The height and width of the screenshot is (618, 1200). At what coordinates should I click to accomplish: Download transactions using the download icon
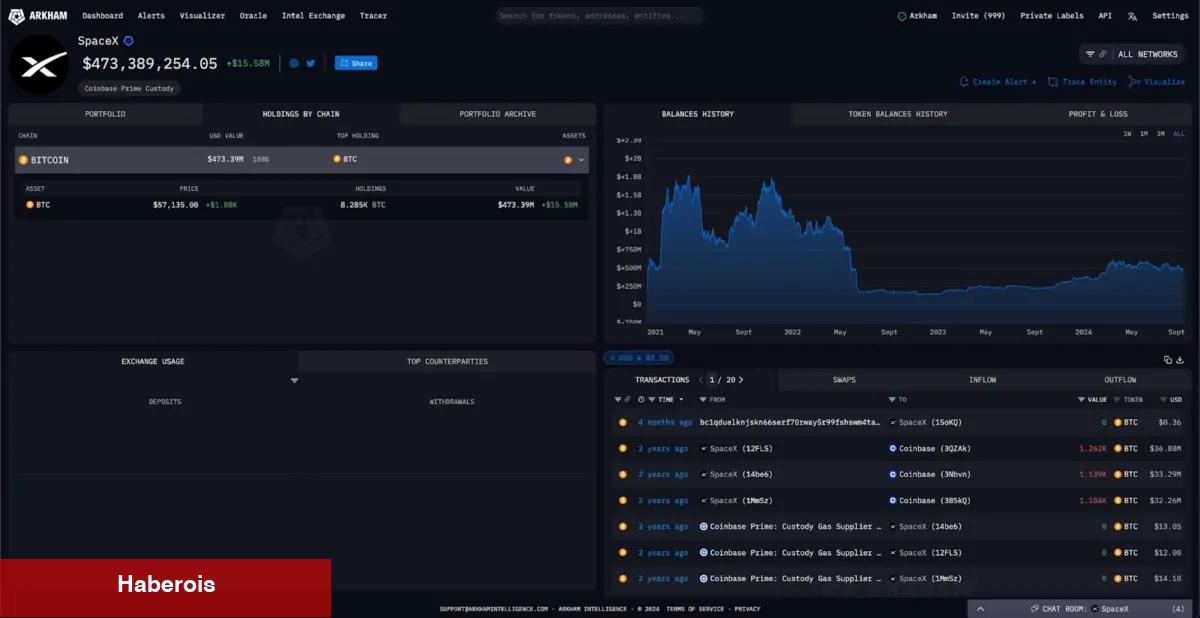tap(1180, 360)
